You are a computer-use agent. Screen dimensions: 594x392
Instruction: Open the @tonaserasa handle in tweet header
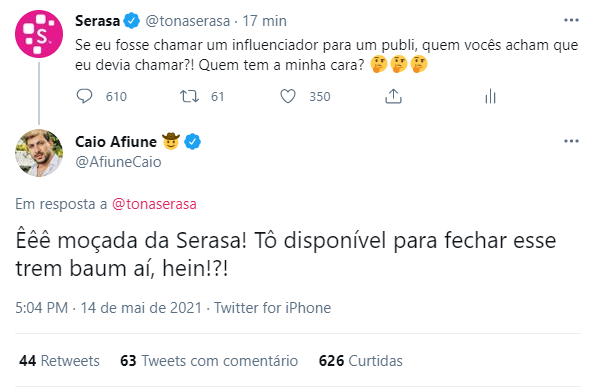tap(188, 21)
